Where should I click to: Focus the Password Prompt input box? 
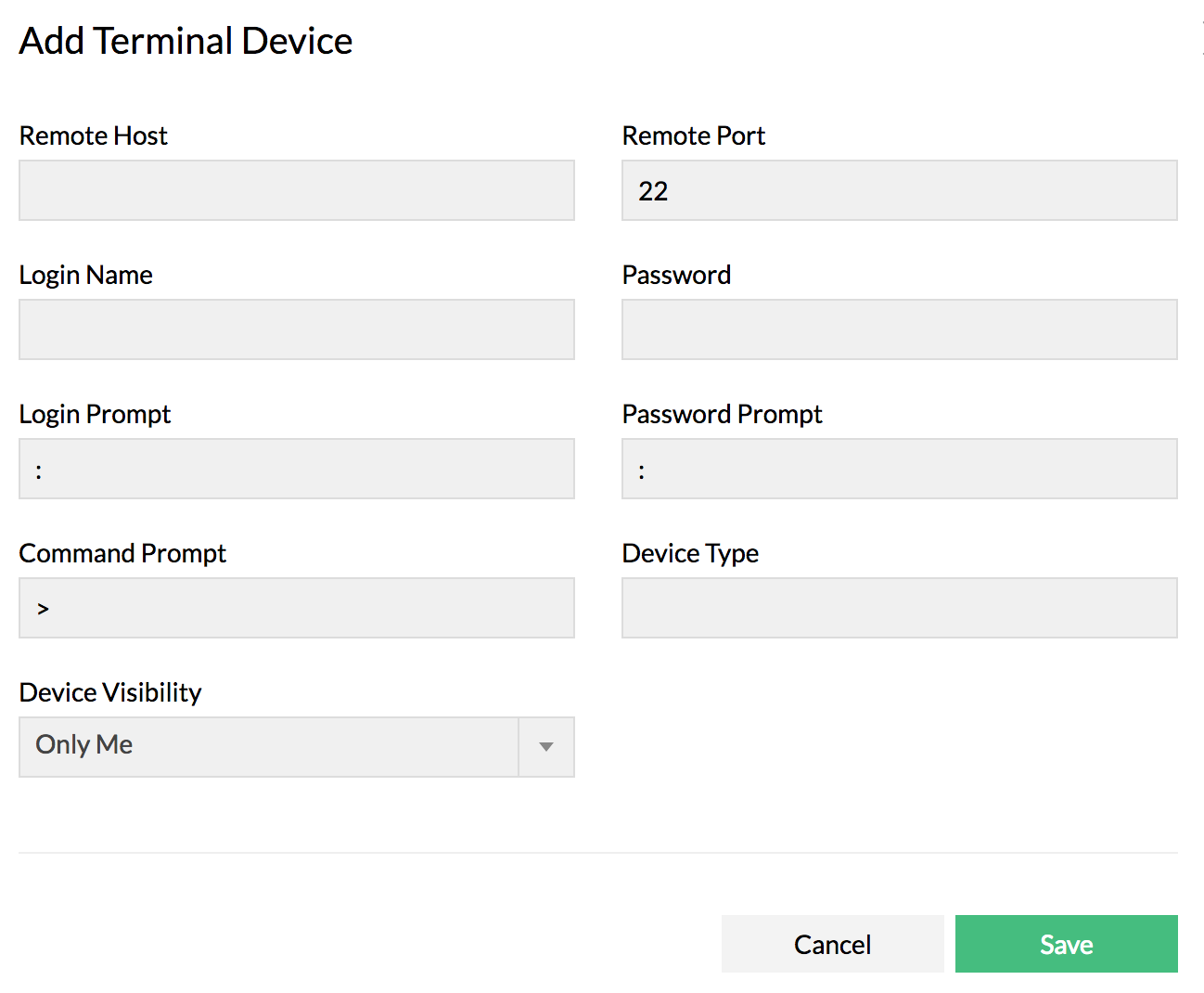pos(899,469)
